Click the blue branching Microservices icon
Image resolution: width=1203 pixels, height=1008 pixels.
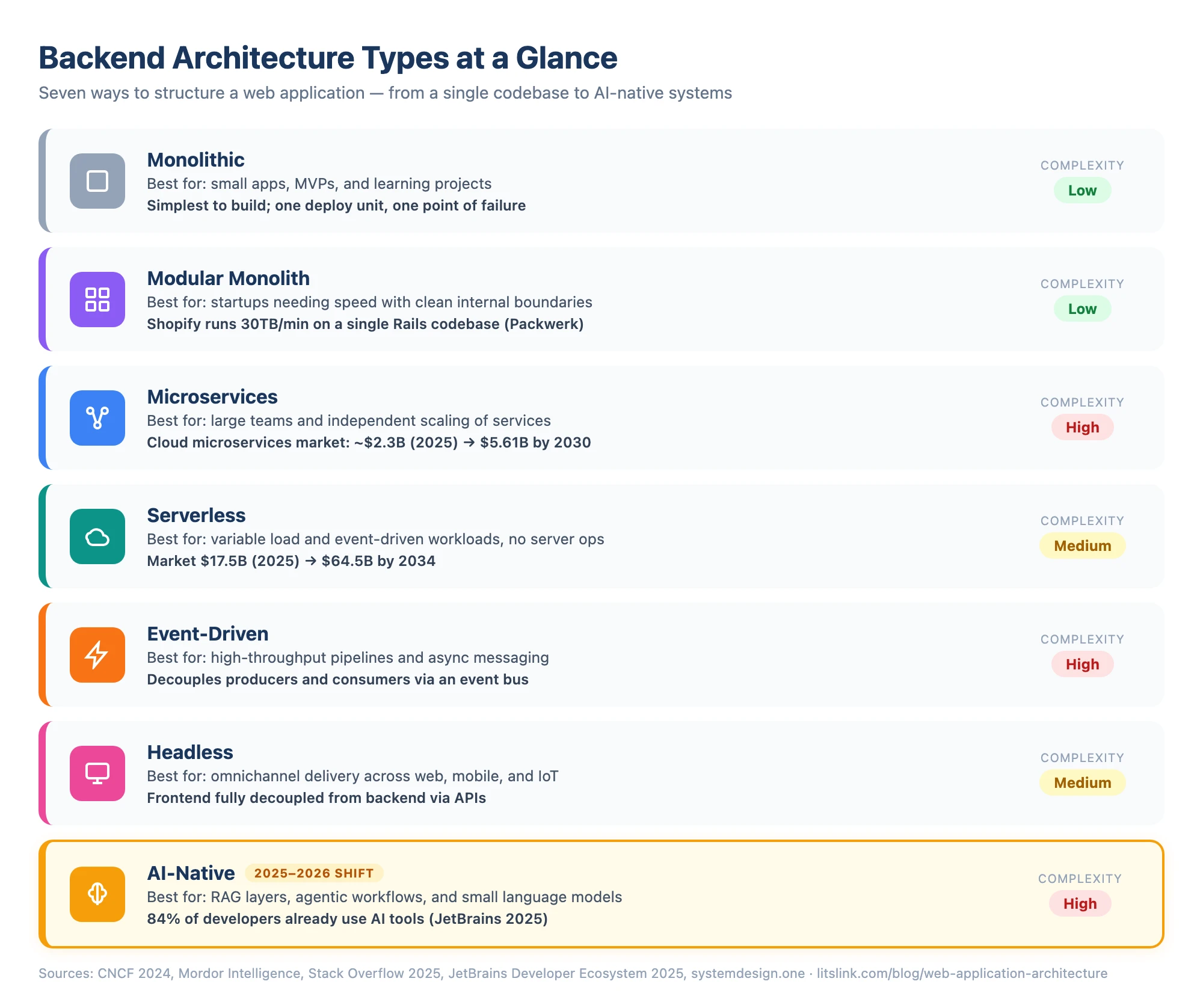(97, 418)
